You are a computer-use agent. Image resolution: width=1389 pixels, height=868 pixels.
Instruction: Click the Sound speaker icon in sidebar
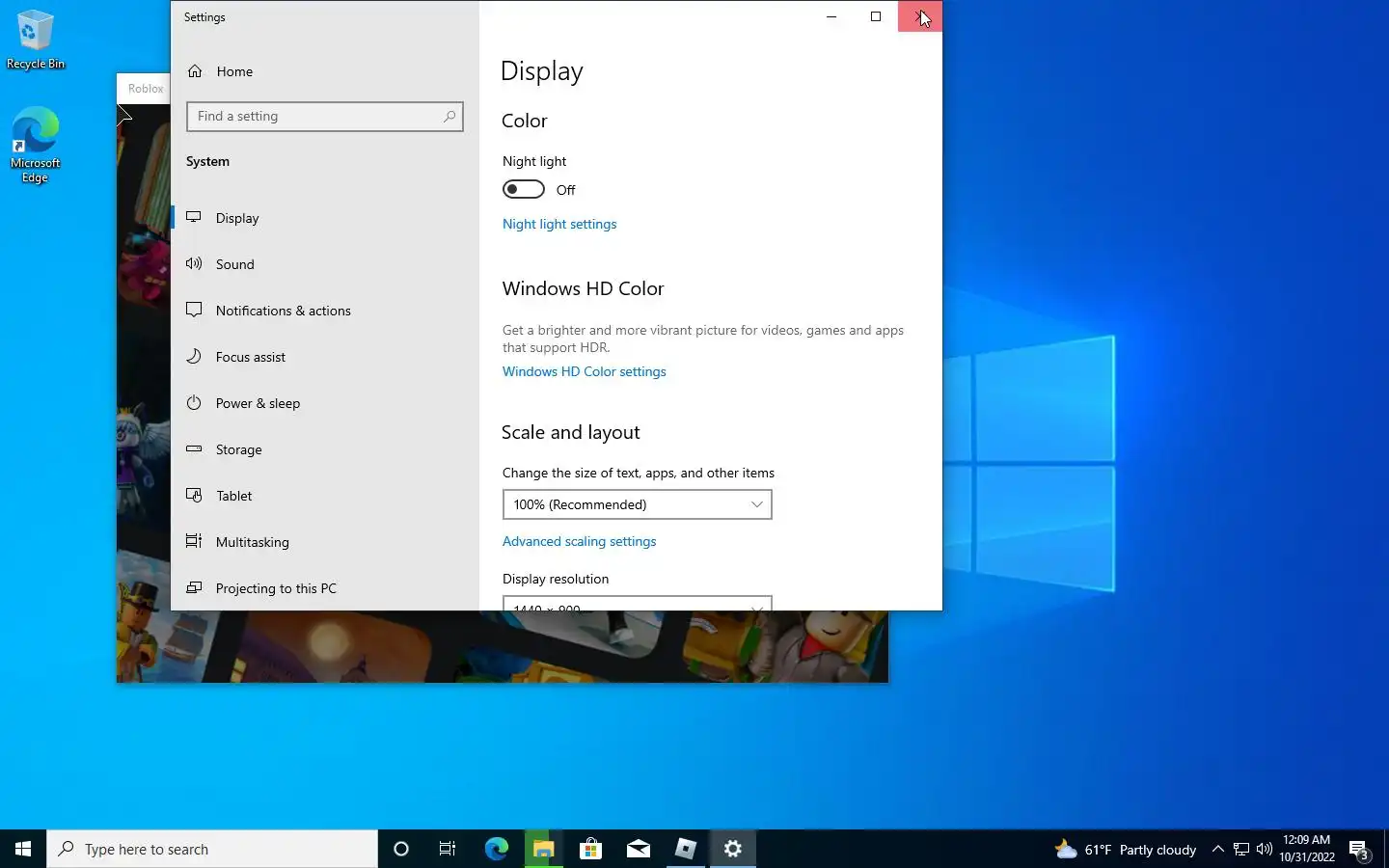194,263
